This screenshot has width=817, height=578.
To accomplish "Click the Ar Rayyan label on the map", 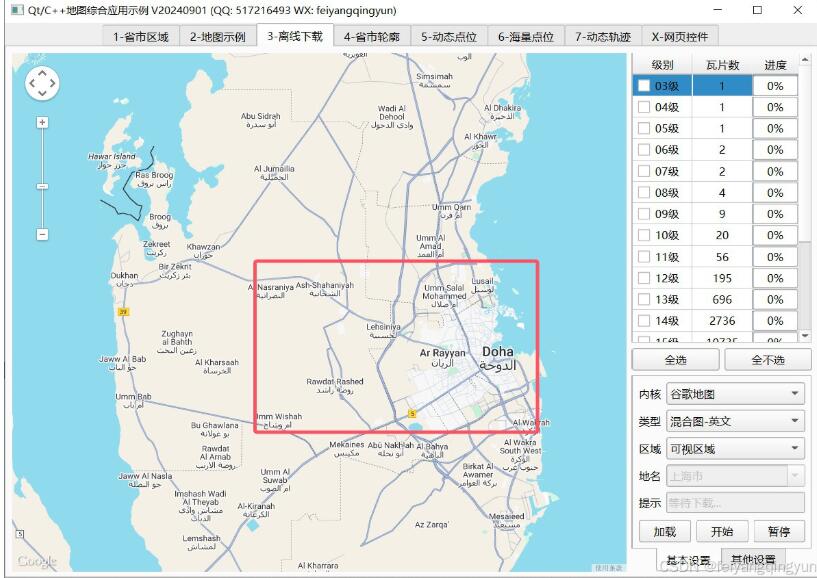I will point(442,353).
